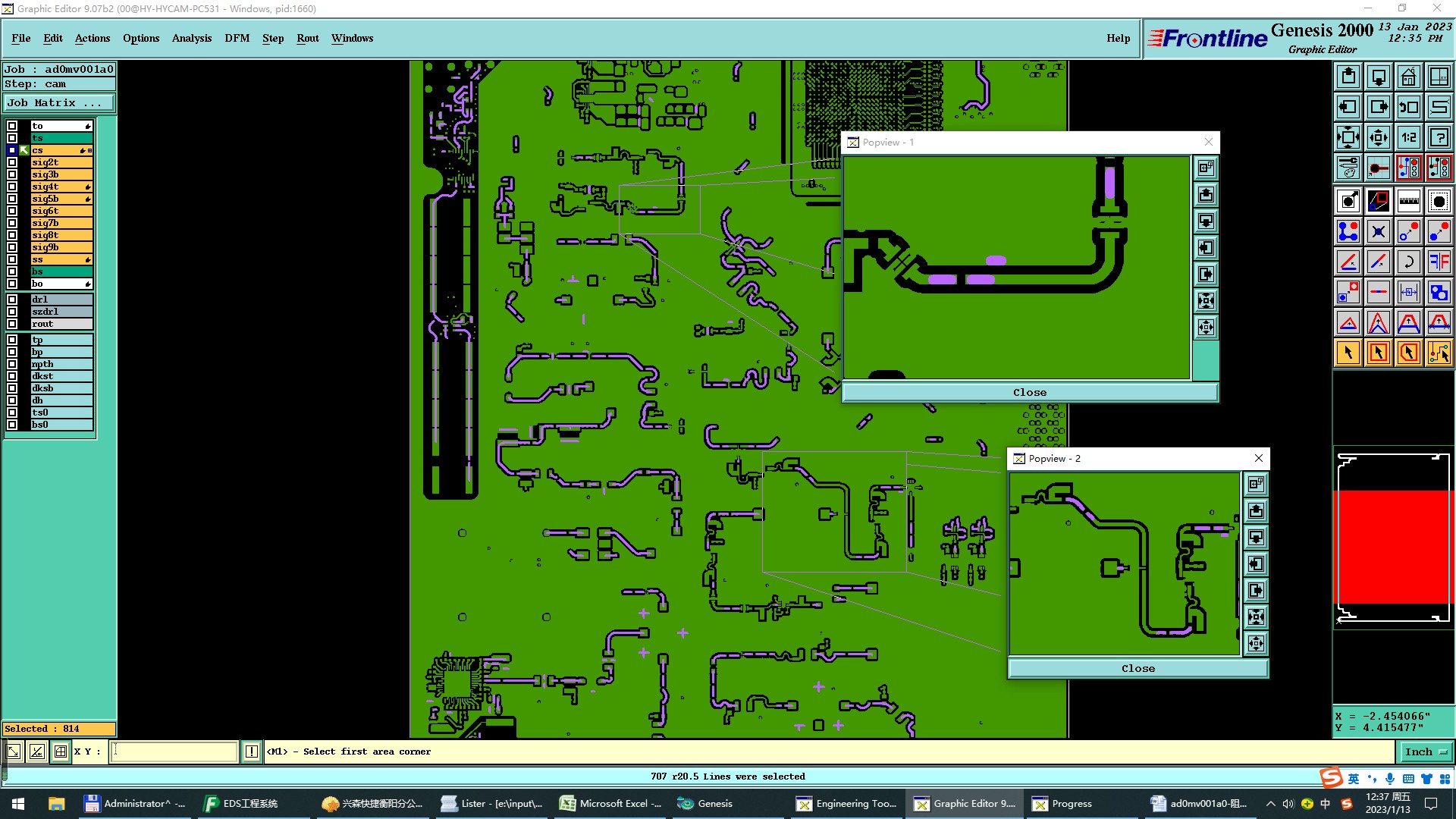The width and height of the screenshot is (1456, 819).
Task: Click the 1:2 scale icon
Action: [1408, 137]
